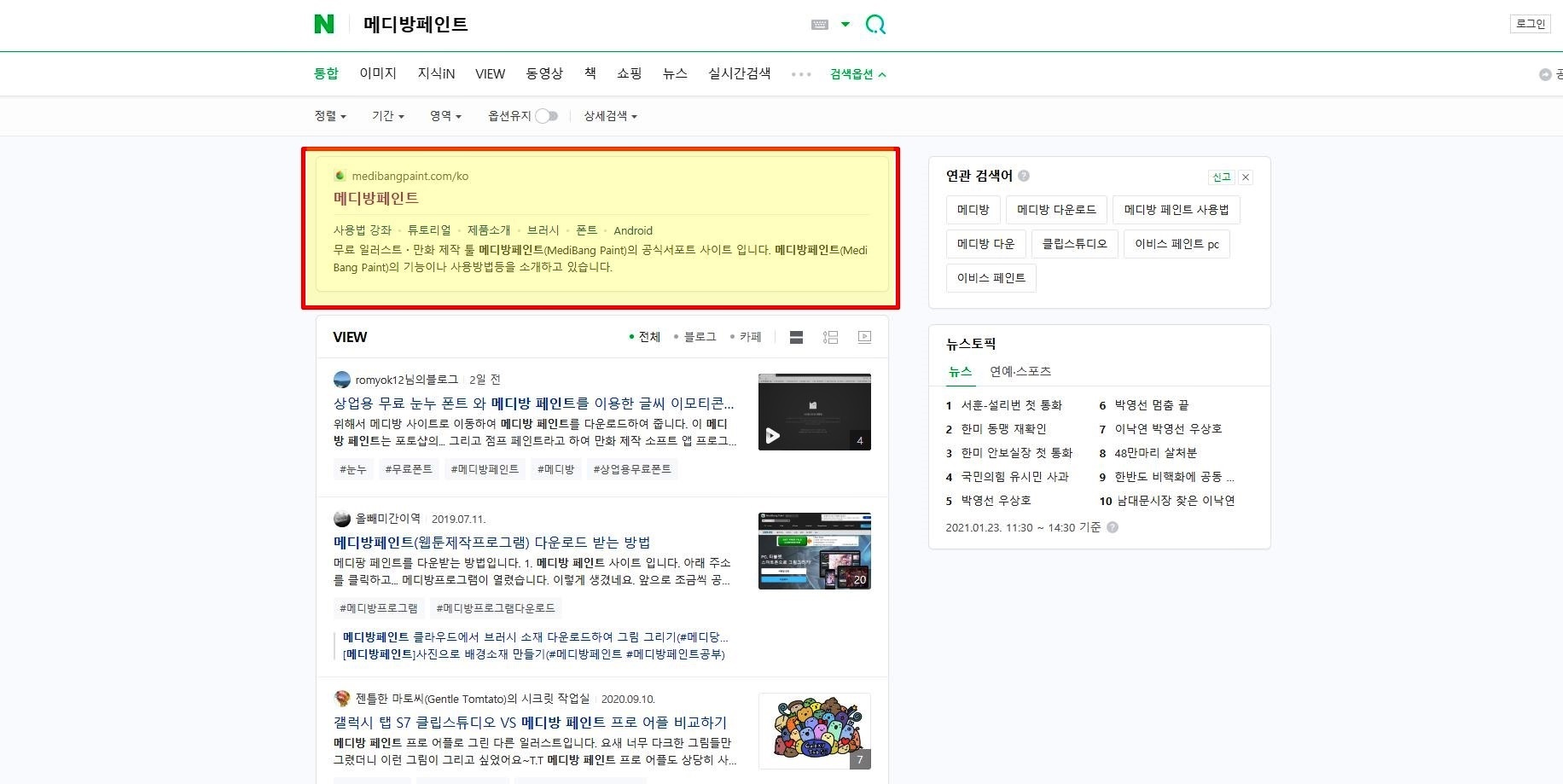Click the 폰트 sublink
The image size is (1563, 784).
pos(586,230)
